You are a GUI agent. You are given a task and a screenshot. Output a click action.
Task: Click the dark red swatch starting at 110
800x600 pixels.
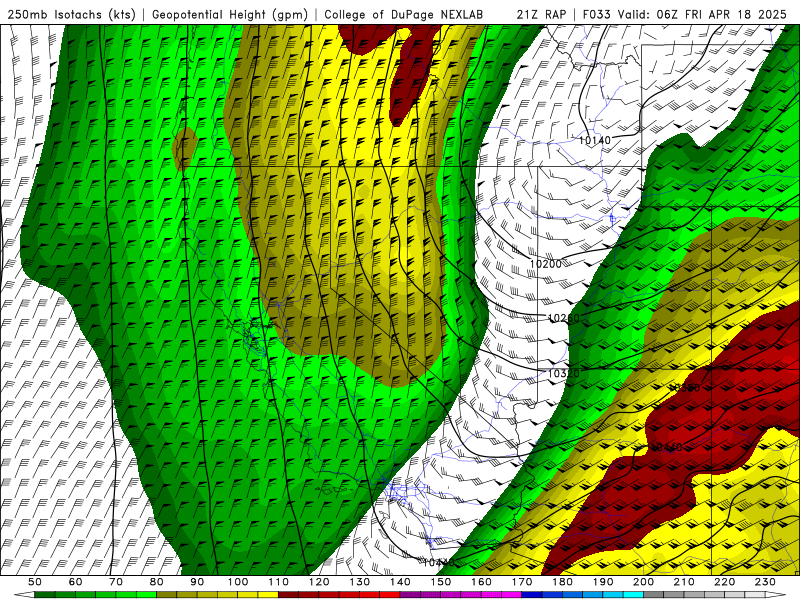(x=288, y=595)
